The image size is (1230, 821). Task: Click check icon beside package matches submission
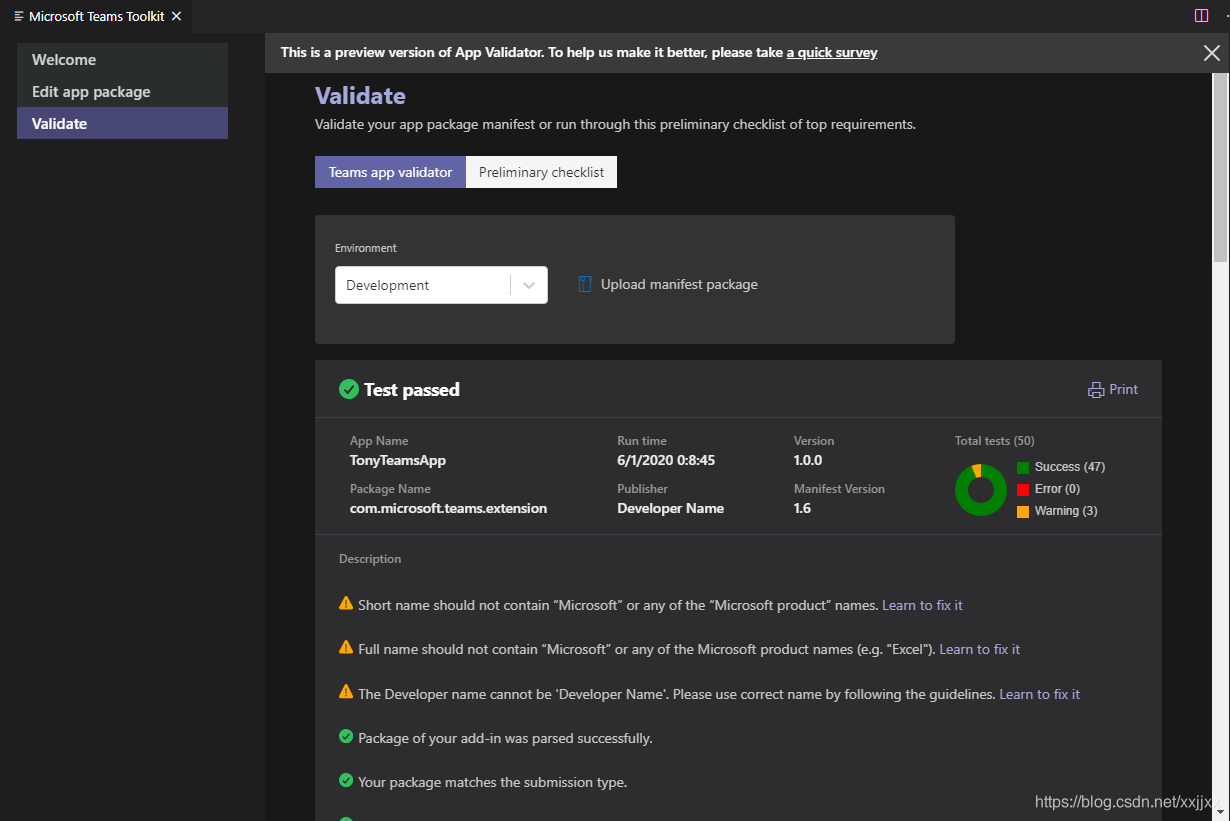pos(346,780)
